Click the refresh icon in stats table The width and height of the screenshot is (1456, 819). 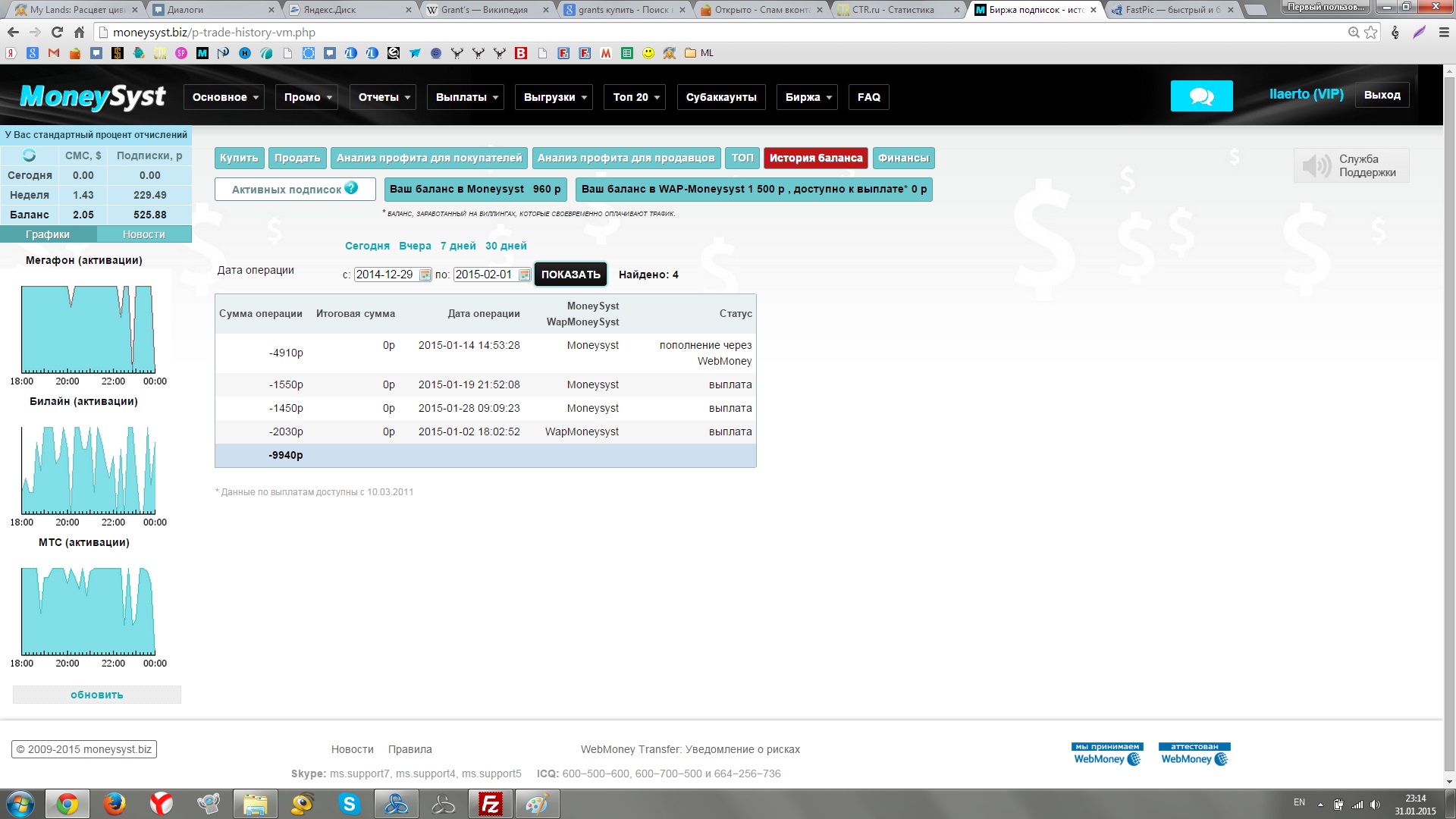pos(29,155)
